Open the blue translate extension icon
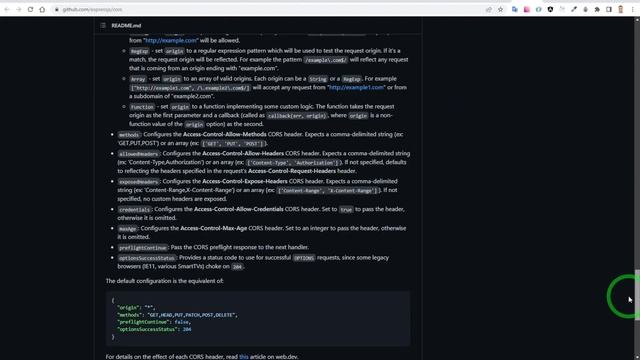 (x=515, y=9)
